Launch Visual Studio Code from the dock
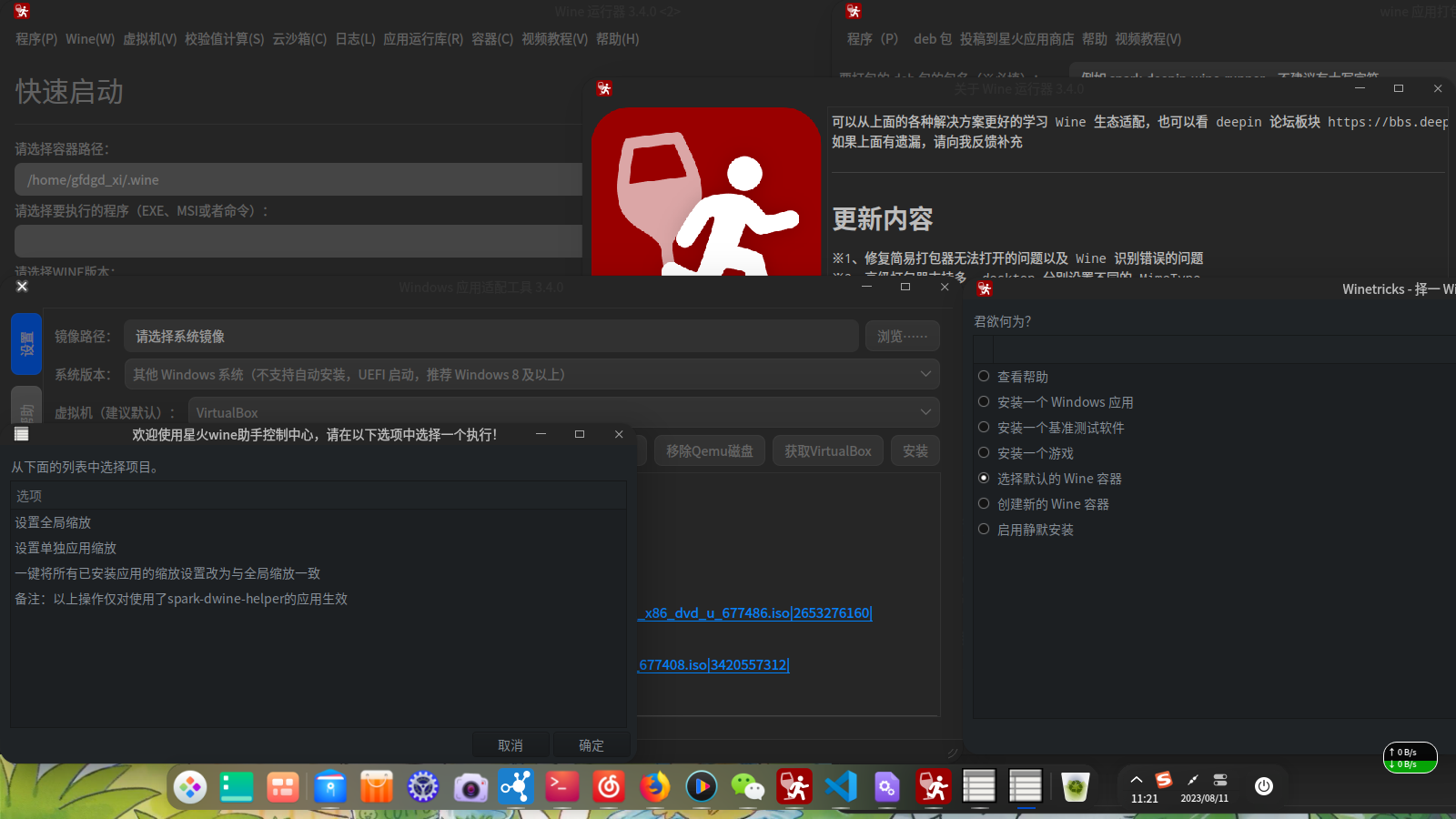 click(x=841, y=787)
